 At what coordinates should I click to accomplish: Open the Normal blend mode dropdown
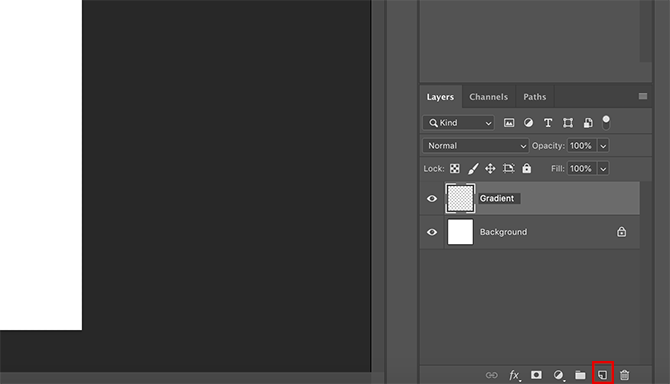476,146
